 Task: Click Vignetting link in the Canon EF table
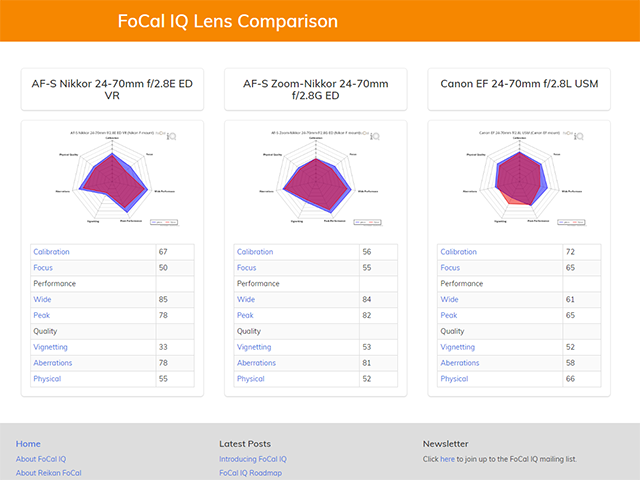point(458,347)
